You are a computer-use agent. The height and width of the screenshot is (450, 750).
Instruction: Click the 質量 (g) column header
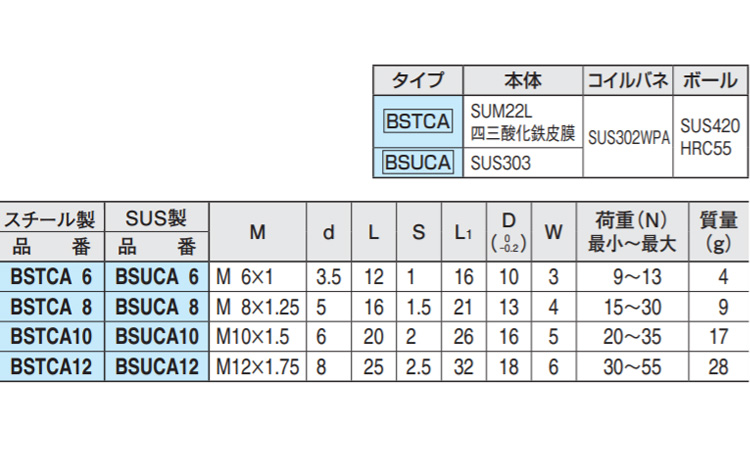717,231
